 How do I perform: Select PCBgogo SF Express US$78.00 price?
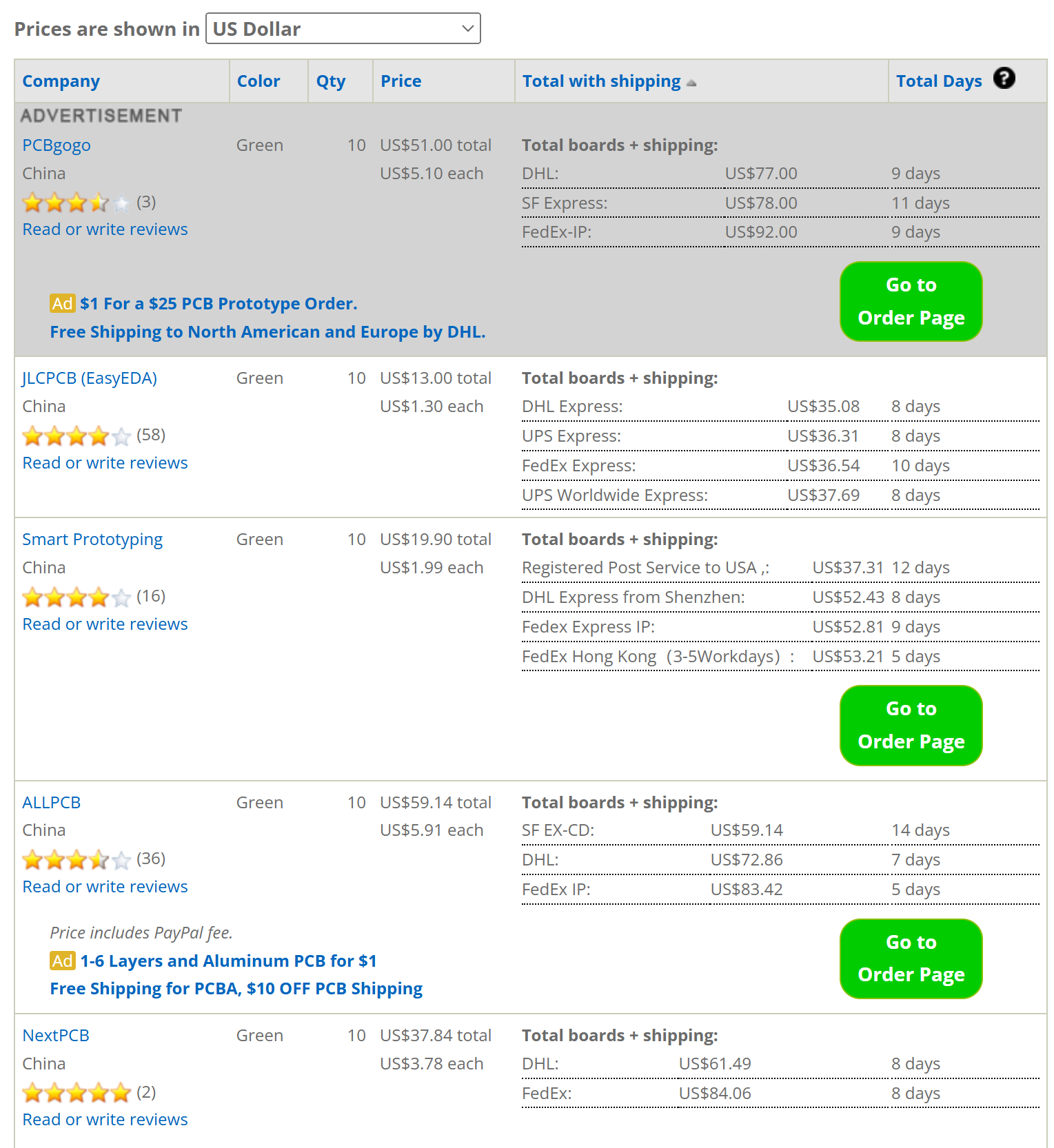761,203
